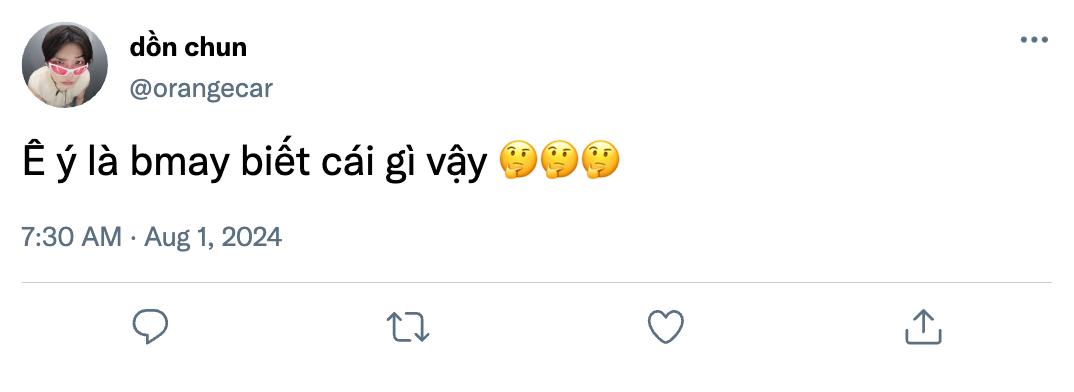This screenshot has width=1074, height=392.
Task: Click dồn chun's profile avatar
Action: coord(64,65)
